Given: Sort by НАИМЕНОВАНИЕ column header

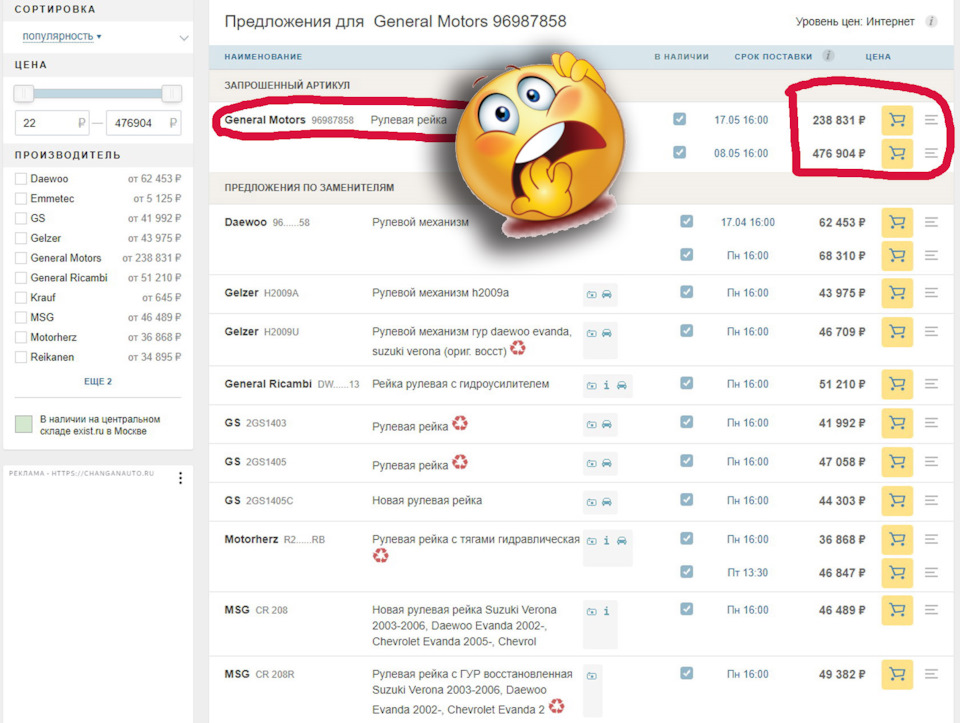Looking at the screenshot, I should tap(263, 56).
